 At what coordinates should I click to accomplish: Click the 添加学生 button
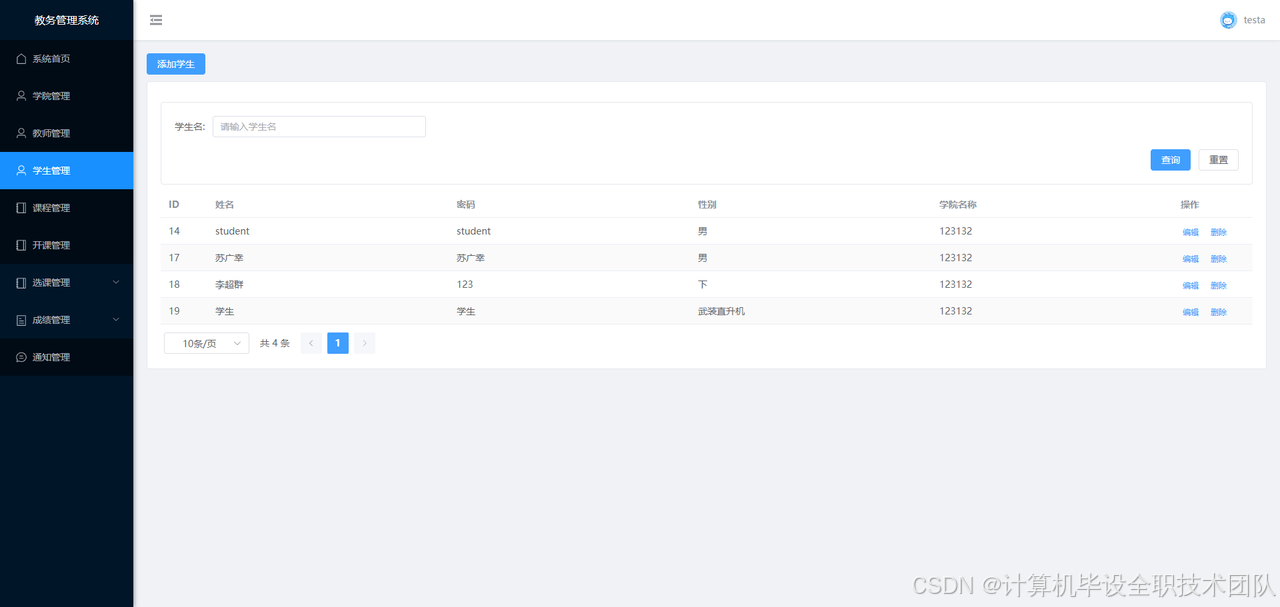176,64
